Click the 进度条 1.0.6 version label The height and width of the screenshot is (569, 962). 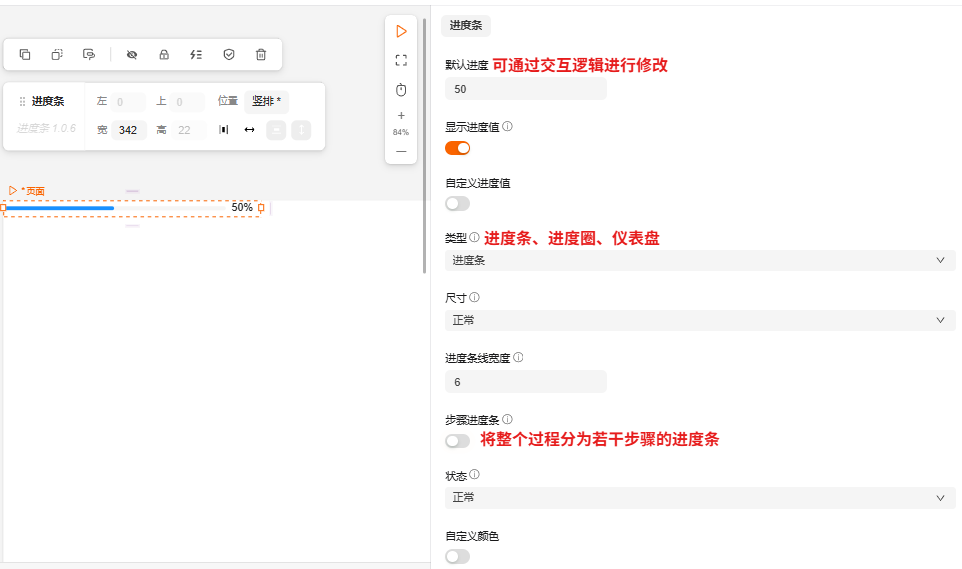click(46, 128)
